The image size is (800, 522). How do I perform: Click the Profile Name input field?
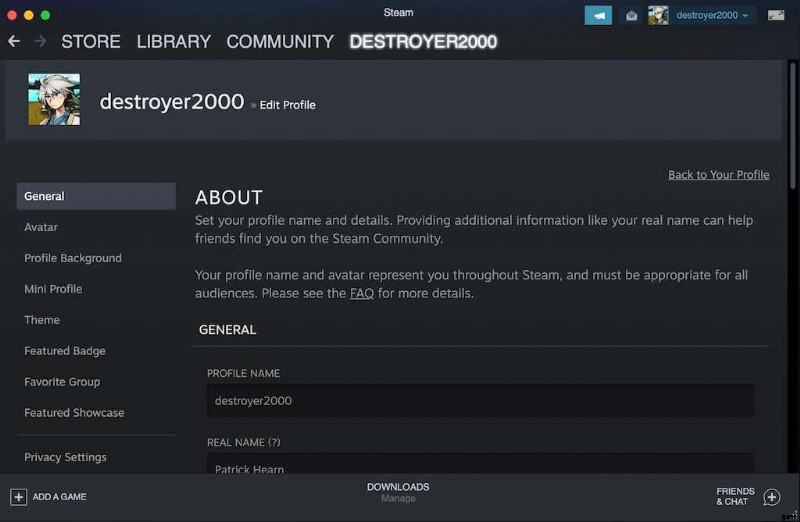click(x=480, y=401)
